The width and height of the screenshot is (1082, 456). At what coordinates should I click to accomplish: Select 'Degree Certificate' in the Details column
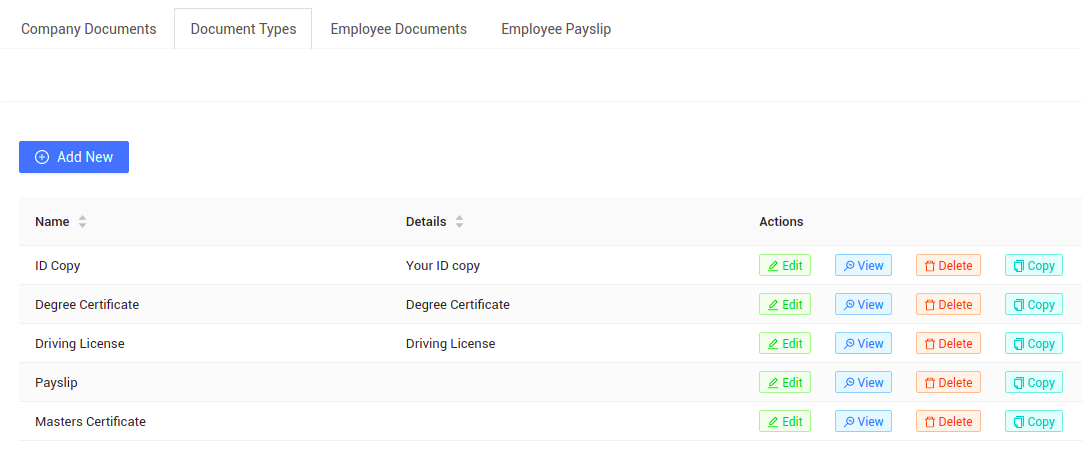pos(458,304)
